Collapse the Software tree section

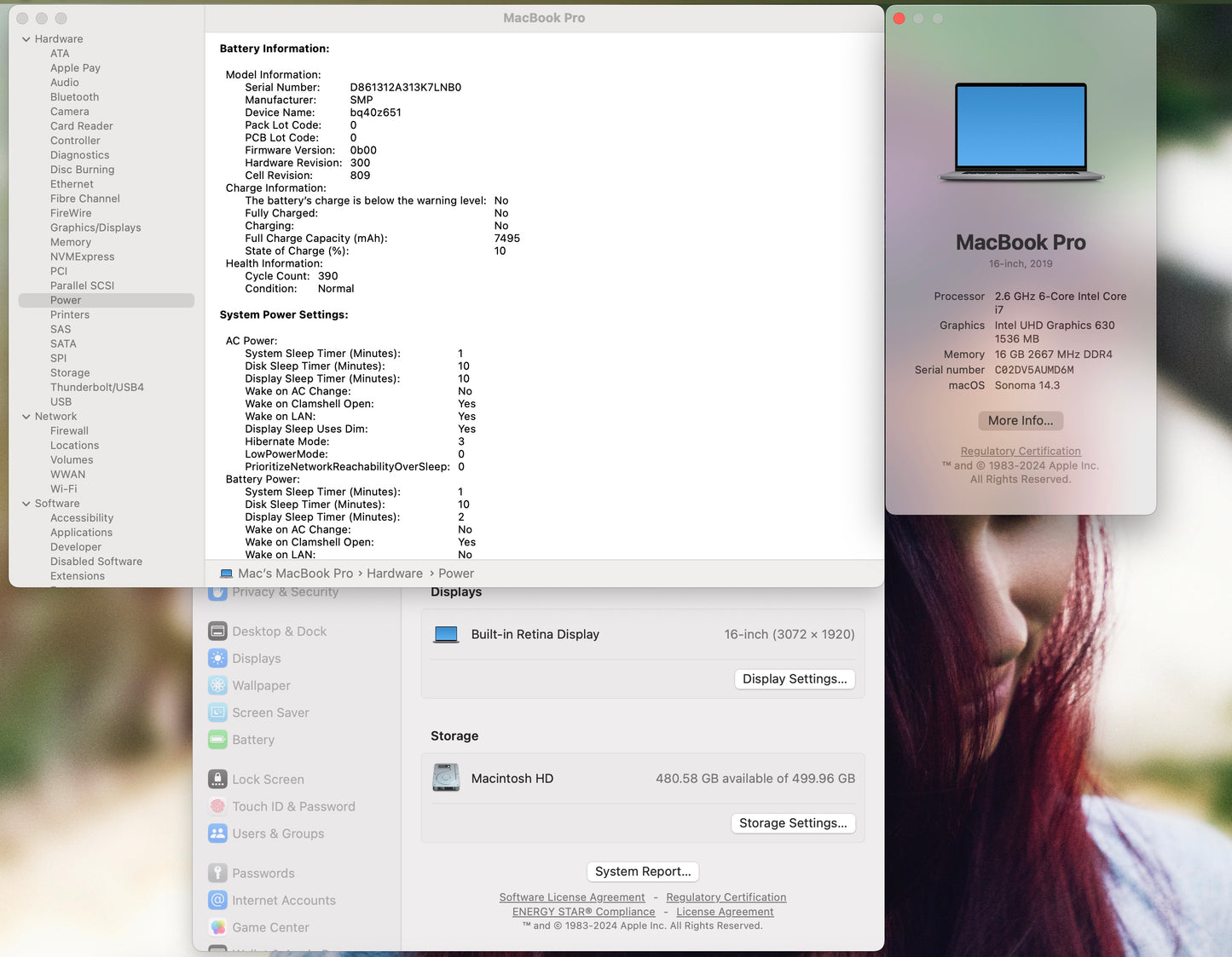26,504
